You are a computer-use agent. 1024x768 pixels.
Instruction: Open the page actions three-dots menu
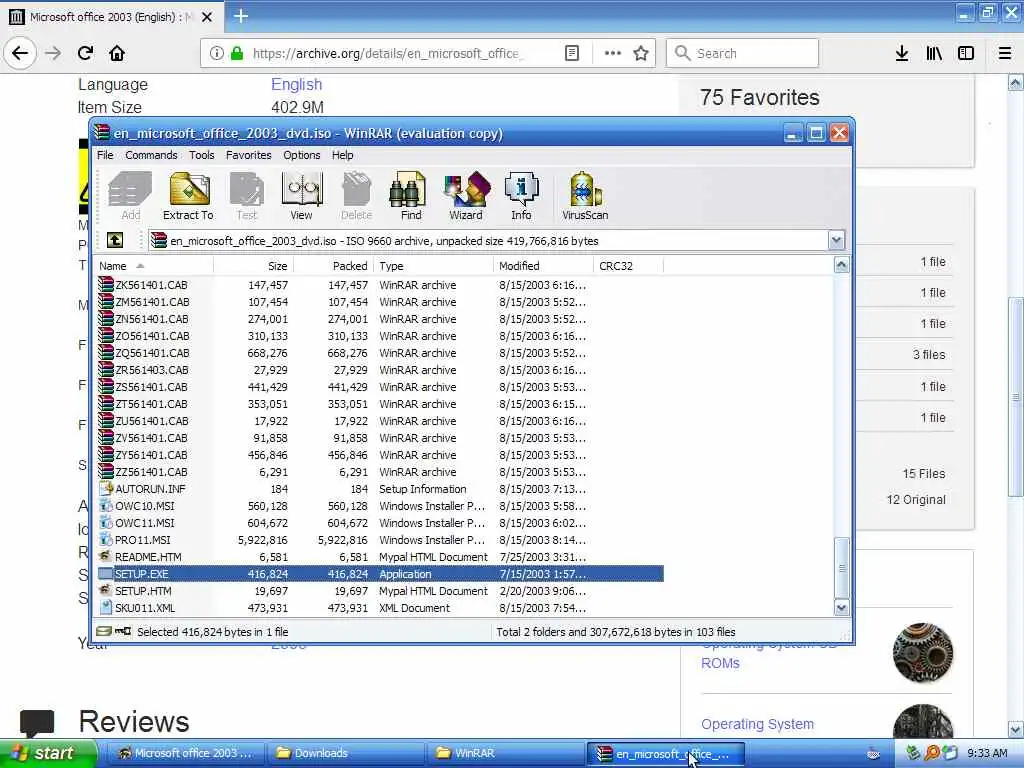tap(613, 53)
